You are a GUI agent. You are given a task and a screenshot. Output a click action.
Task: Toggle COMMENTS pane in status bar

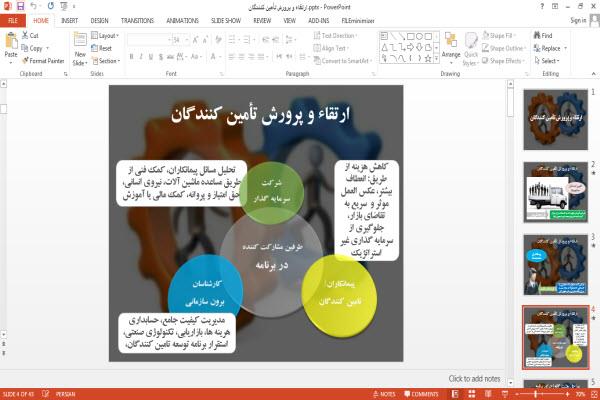(421, 394)
